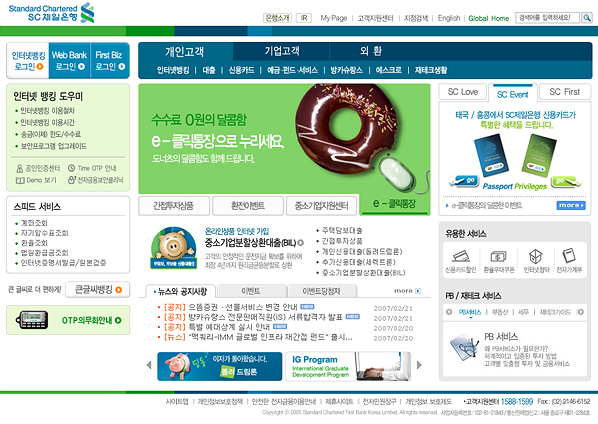Click the search text input field
The height and width of the screenshot is (424, 598).
coord(547,18)
